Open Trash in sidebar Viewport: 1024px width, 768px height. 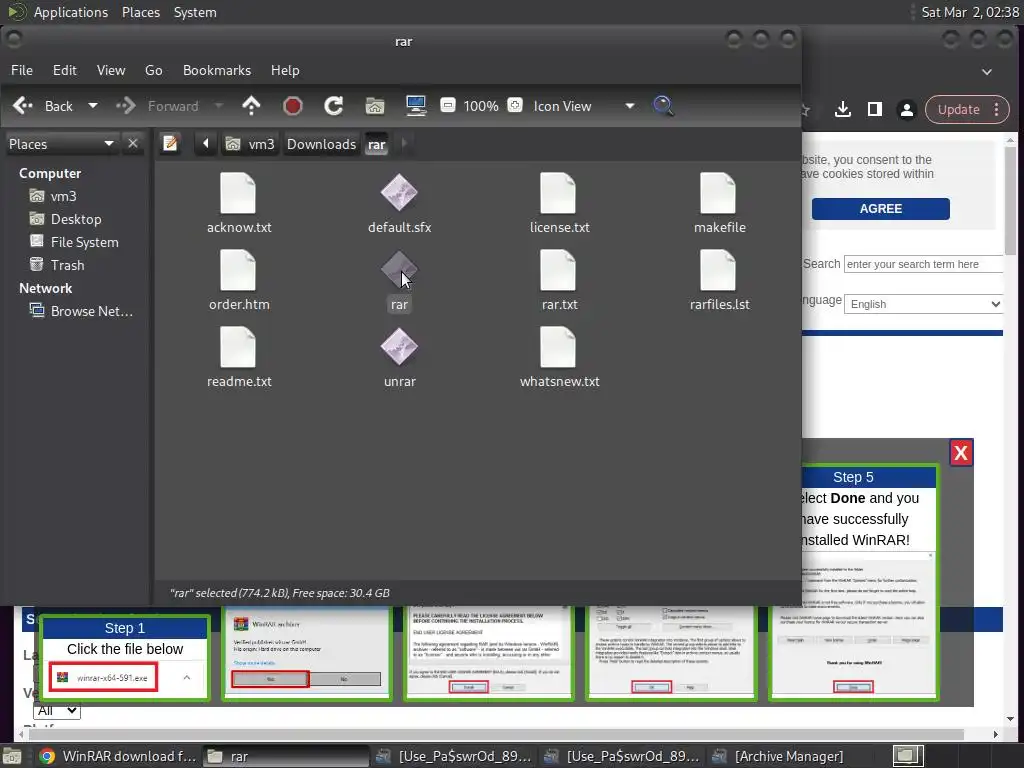(x=57, y=264)
